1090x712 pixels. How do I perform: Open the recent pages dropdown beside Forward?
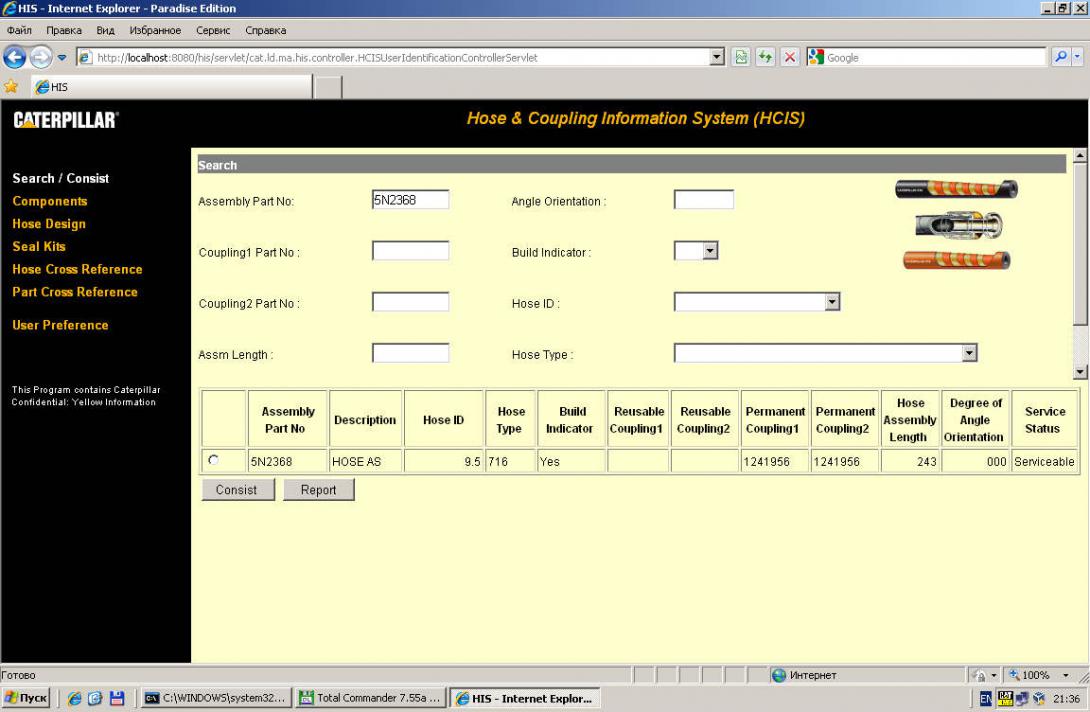62,58
